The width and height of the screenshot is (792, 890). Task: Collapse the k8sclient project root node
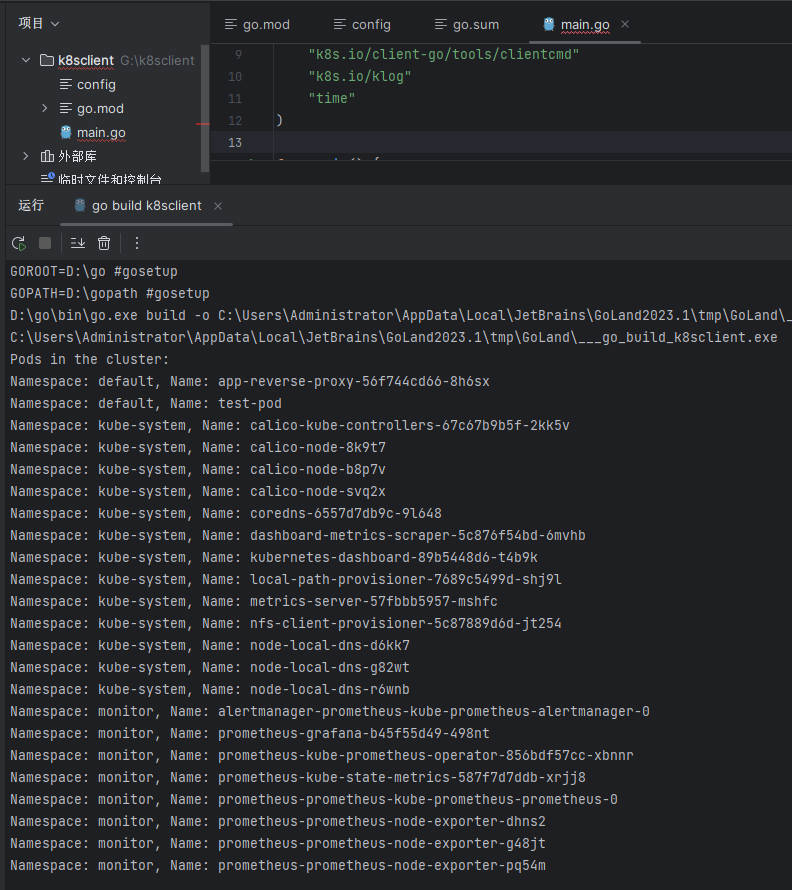[x=26, y=60]
